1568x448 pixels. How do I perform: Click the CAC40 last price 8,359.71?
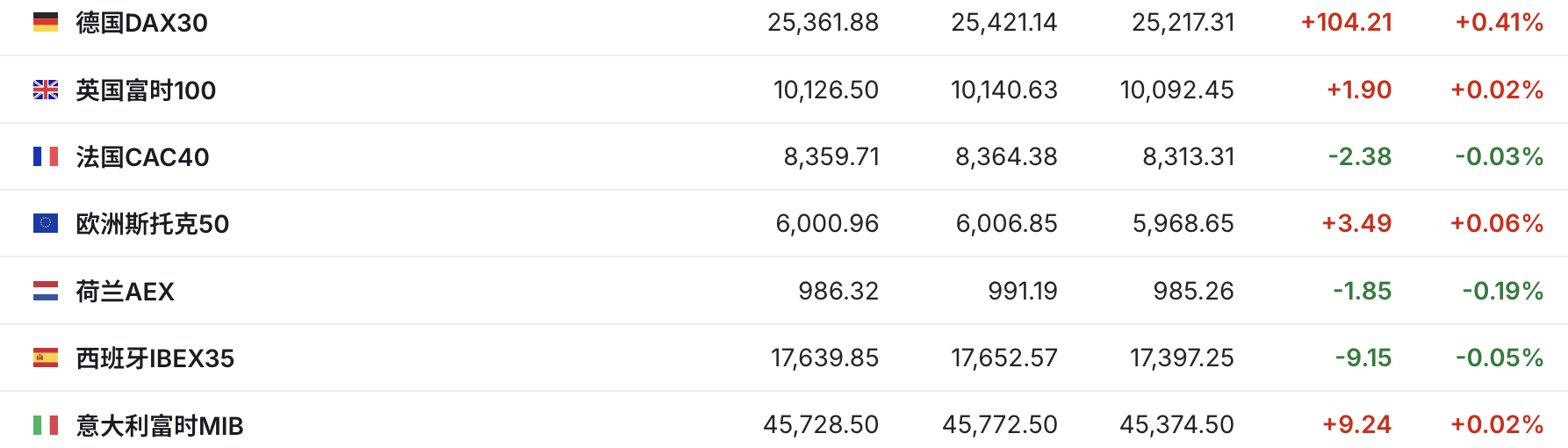click(831, 156)
